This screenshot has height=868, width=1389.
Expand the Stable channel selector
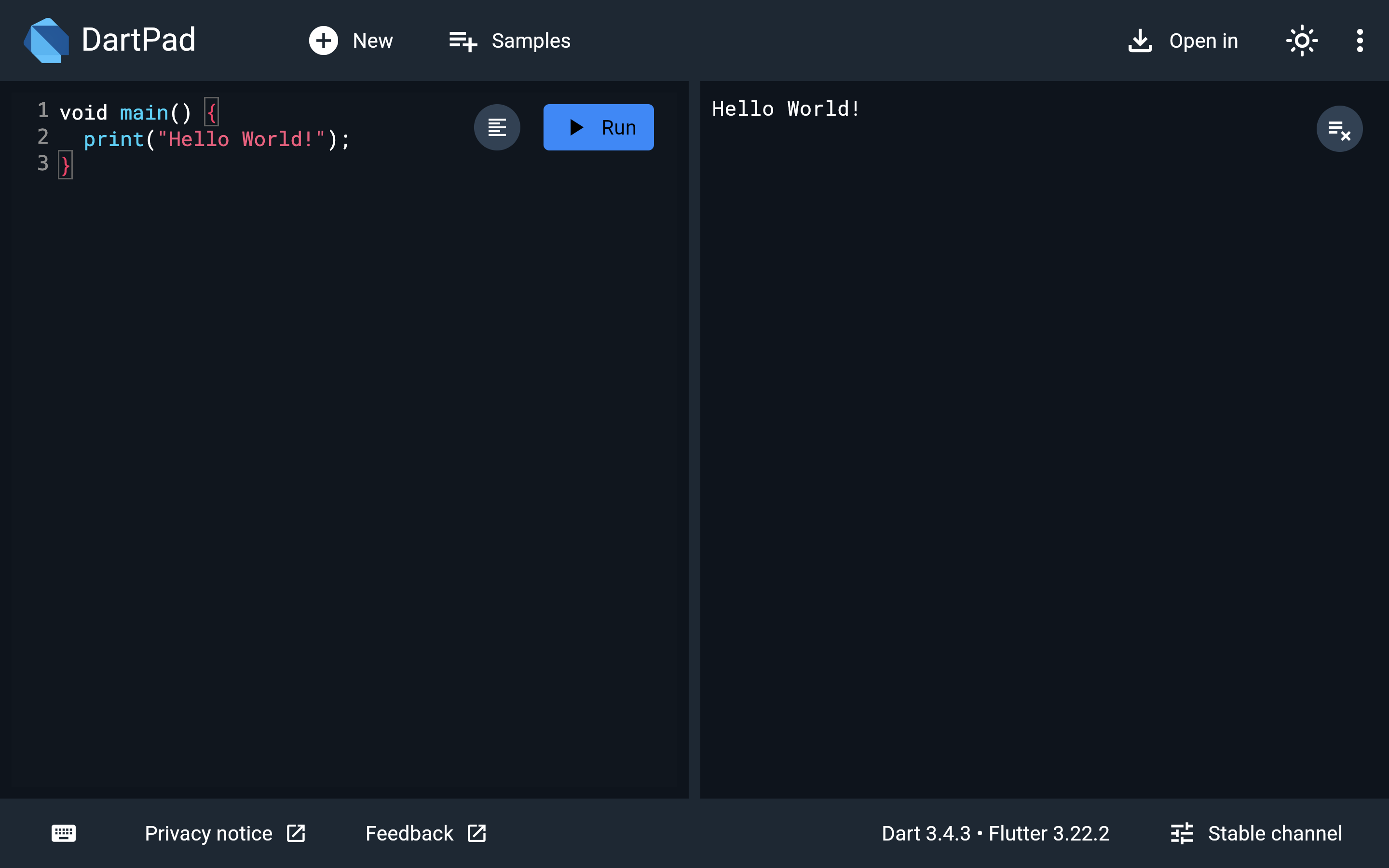1256,833
